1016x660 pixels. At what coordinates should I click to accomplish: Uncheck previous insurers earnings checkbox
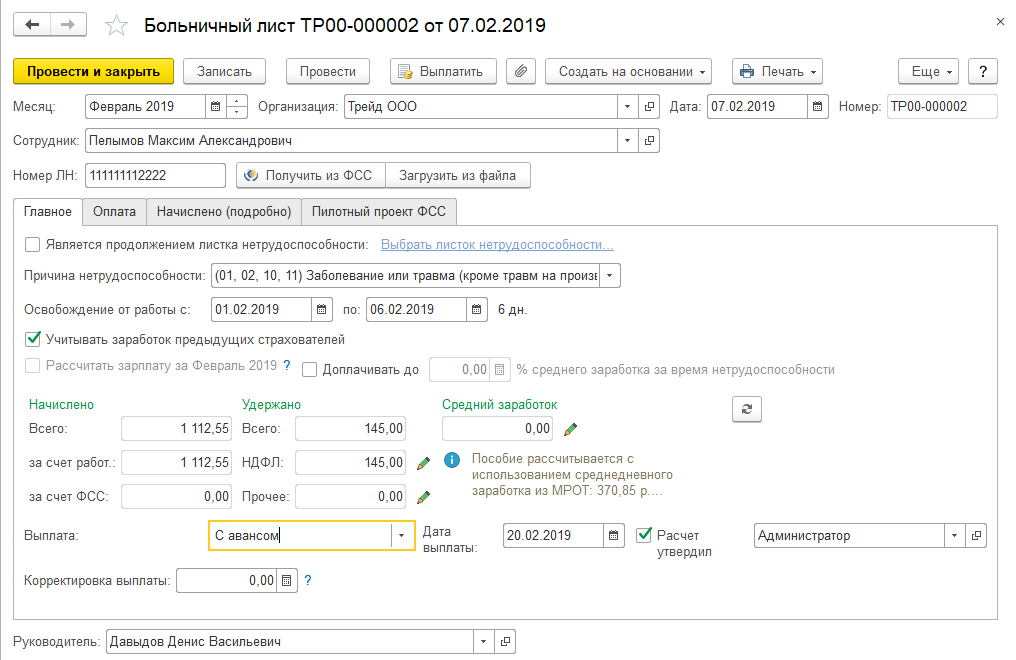[x=33, y=339]
